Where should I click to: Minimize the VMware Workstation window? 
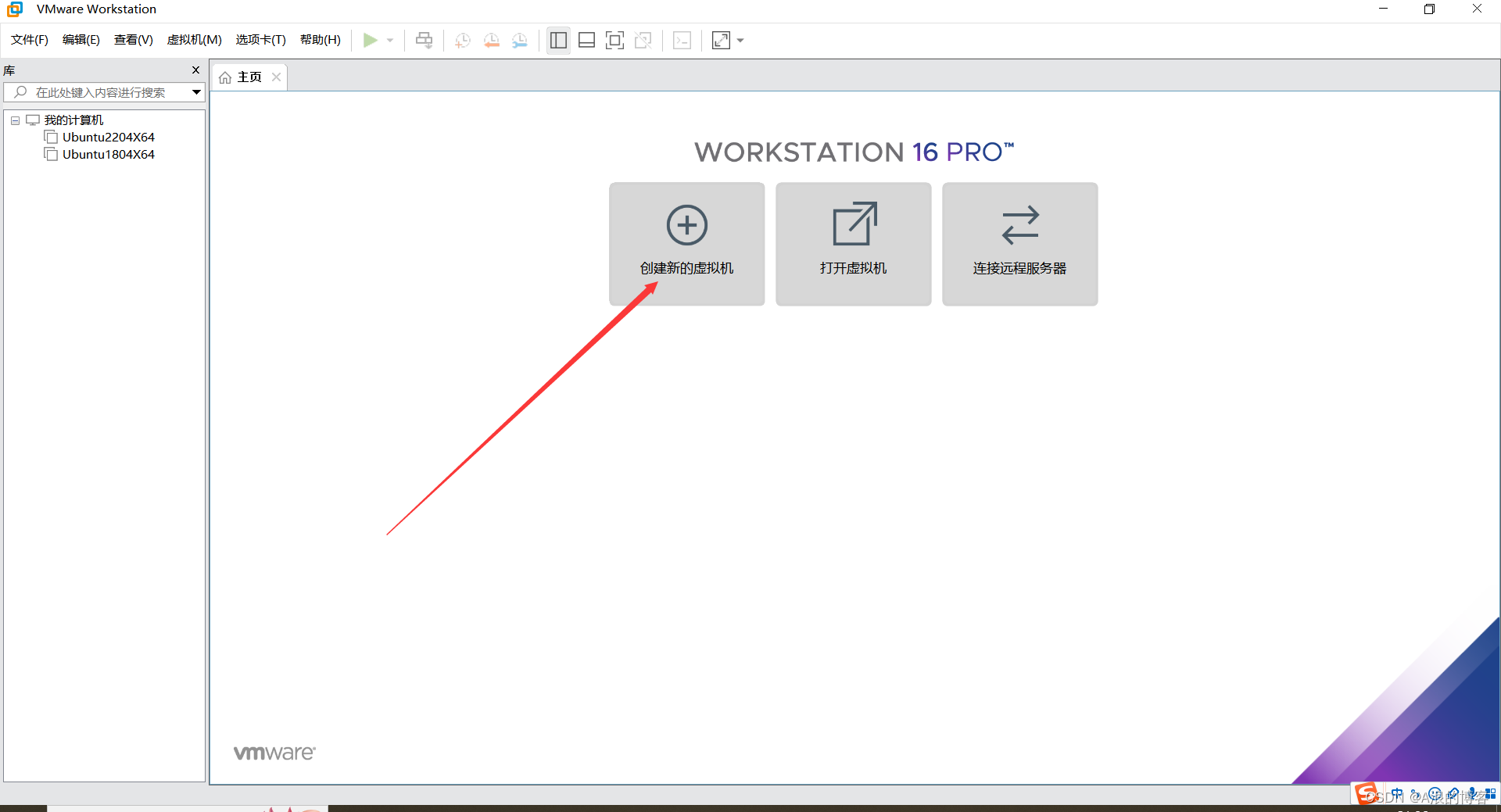point(1383,9)
